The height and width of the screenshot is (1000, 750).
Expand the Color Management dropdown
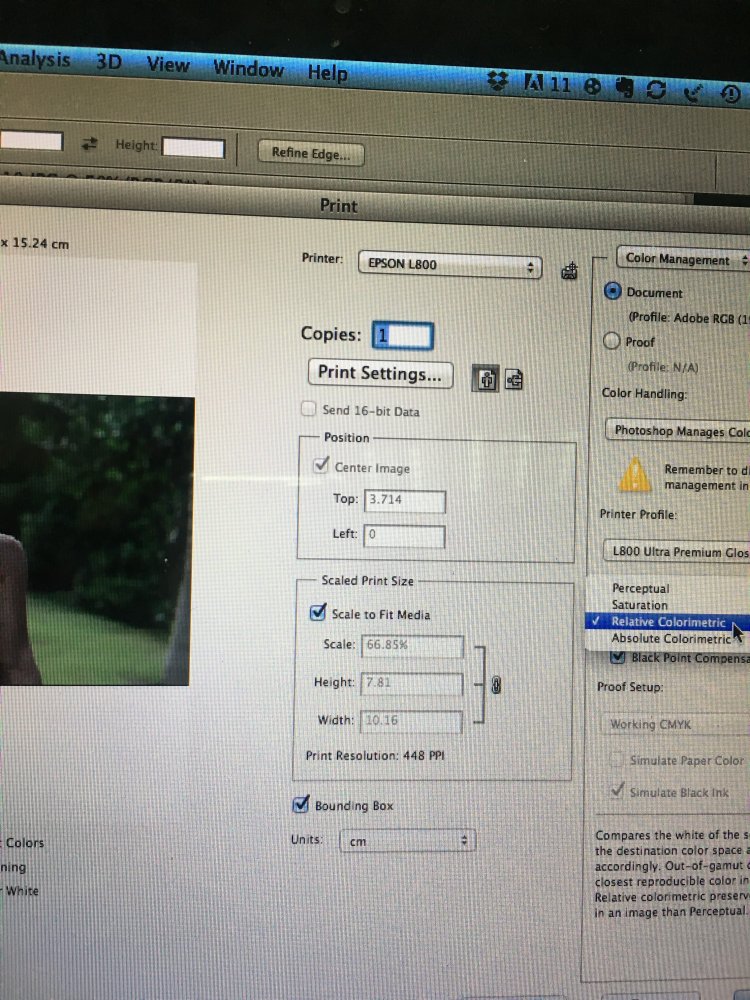pos(683,259)
